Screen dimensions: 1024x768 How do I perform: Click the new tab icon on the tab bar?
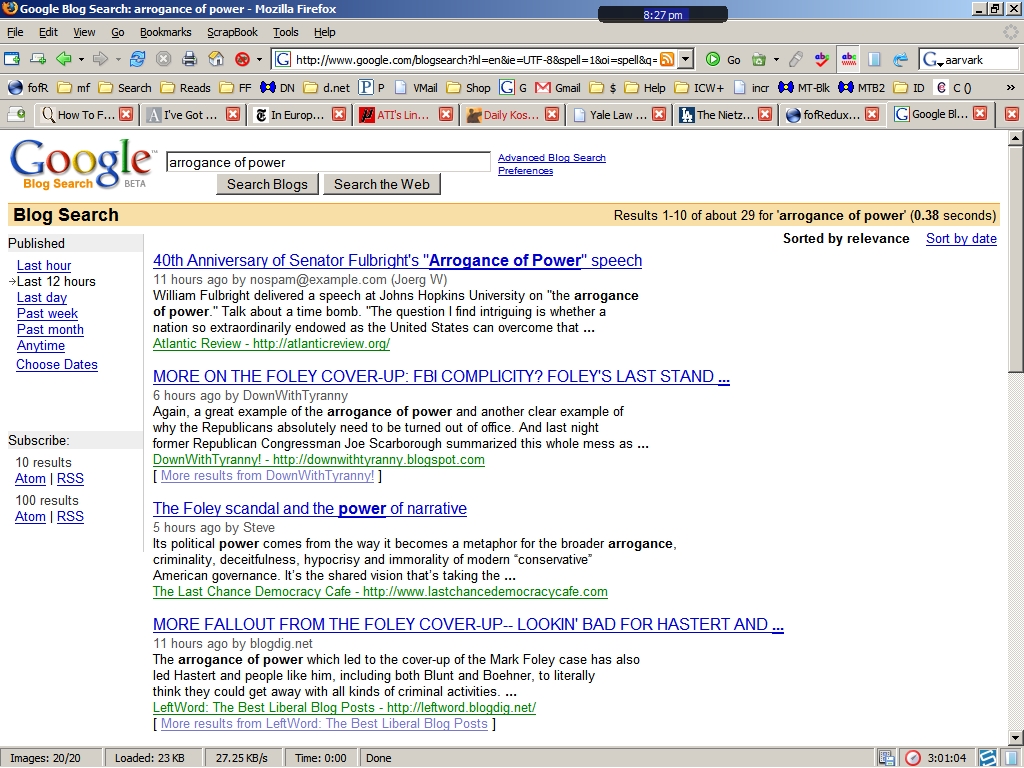coord(16,115)
